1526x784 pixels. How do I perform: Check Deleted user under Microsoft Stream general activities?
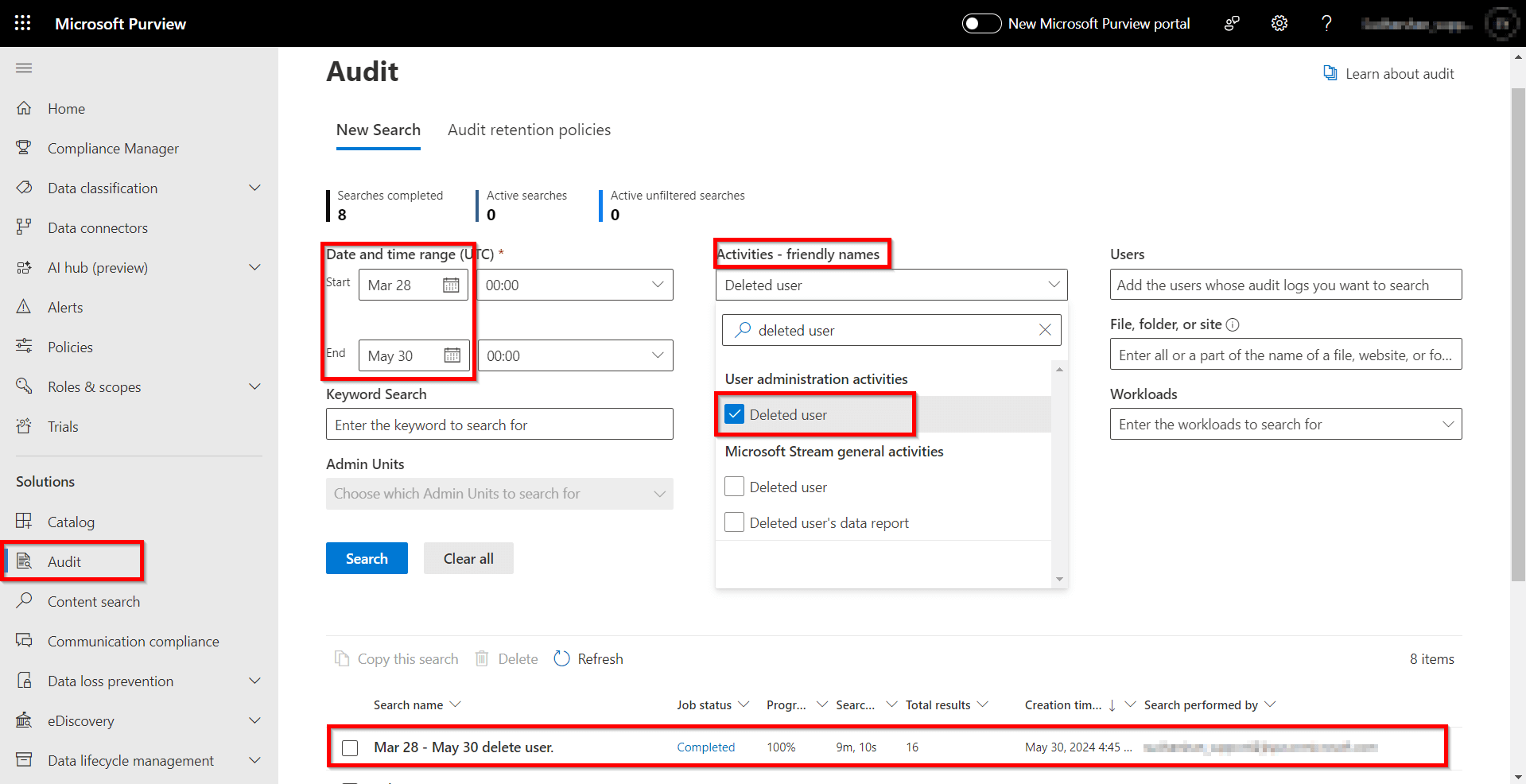coord(735,487)
